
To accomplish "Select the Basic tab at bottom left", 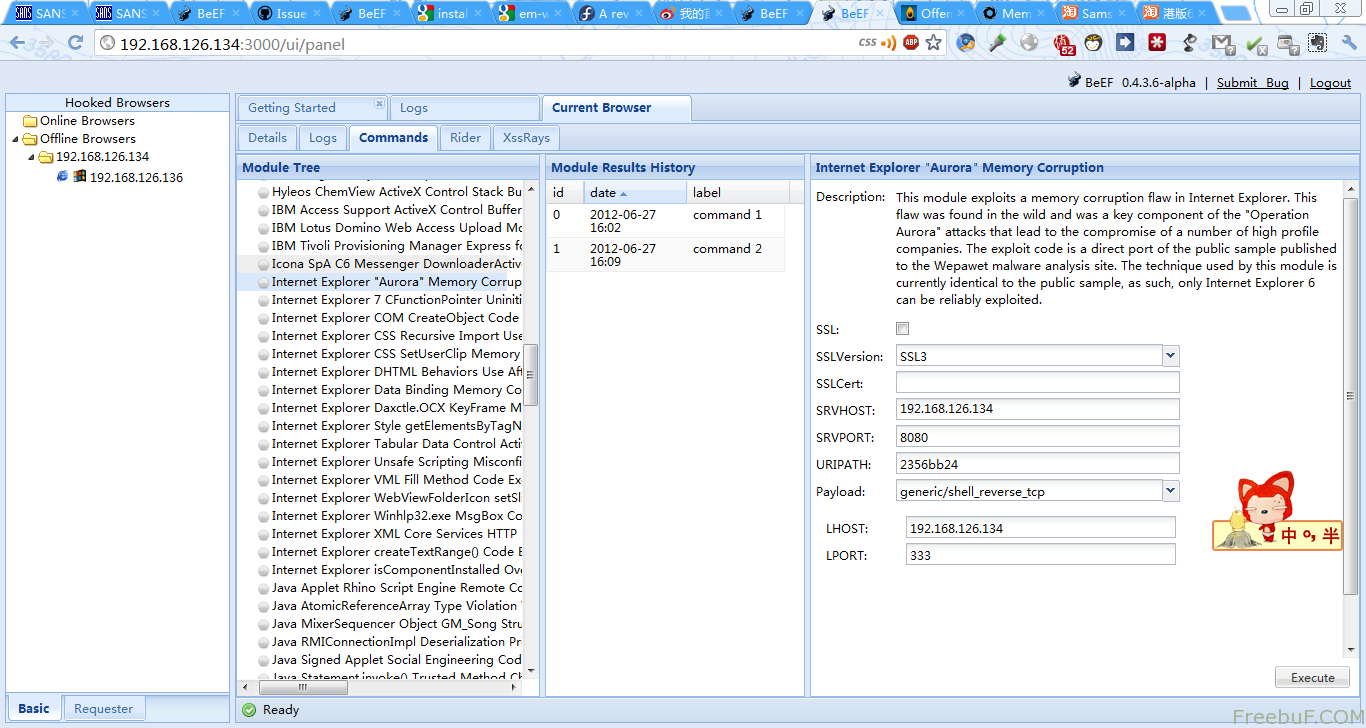I will (x=33, y=708).
